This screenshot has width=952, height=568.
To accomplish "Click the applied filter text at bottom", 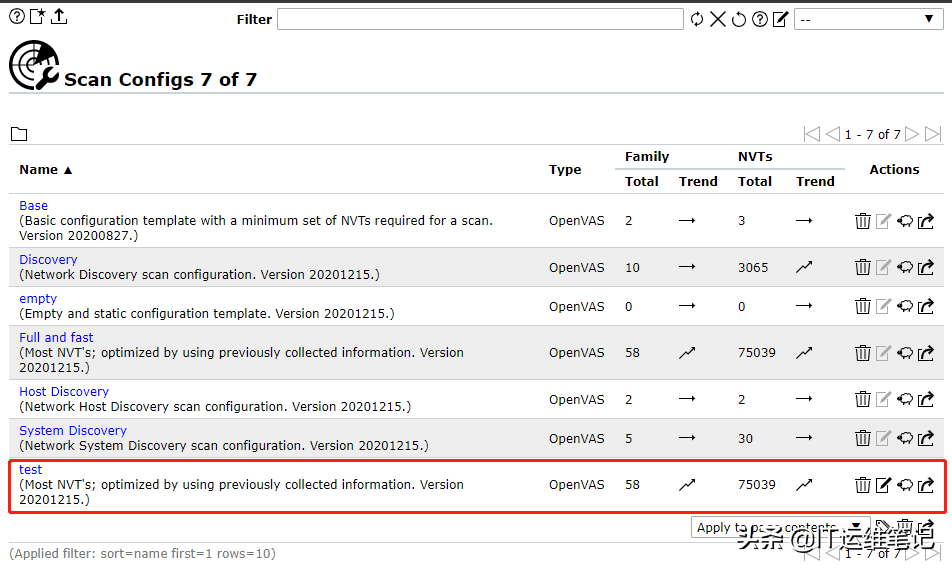I will (143, 554).
